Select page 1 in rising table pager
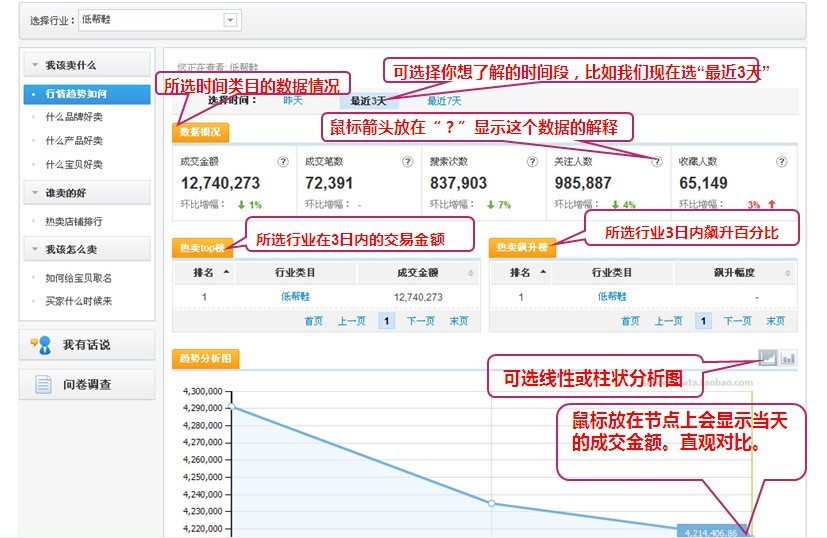Image resolution: width=827 pixels, height=538 pixels. [x=703, y=321]
